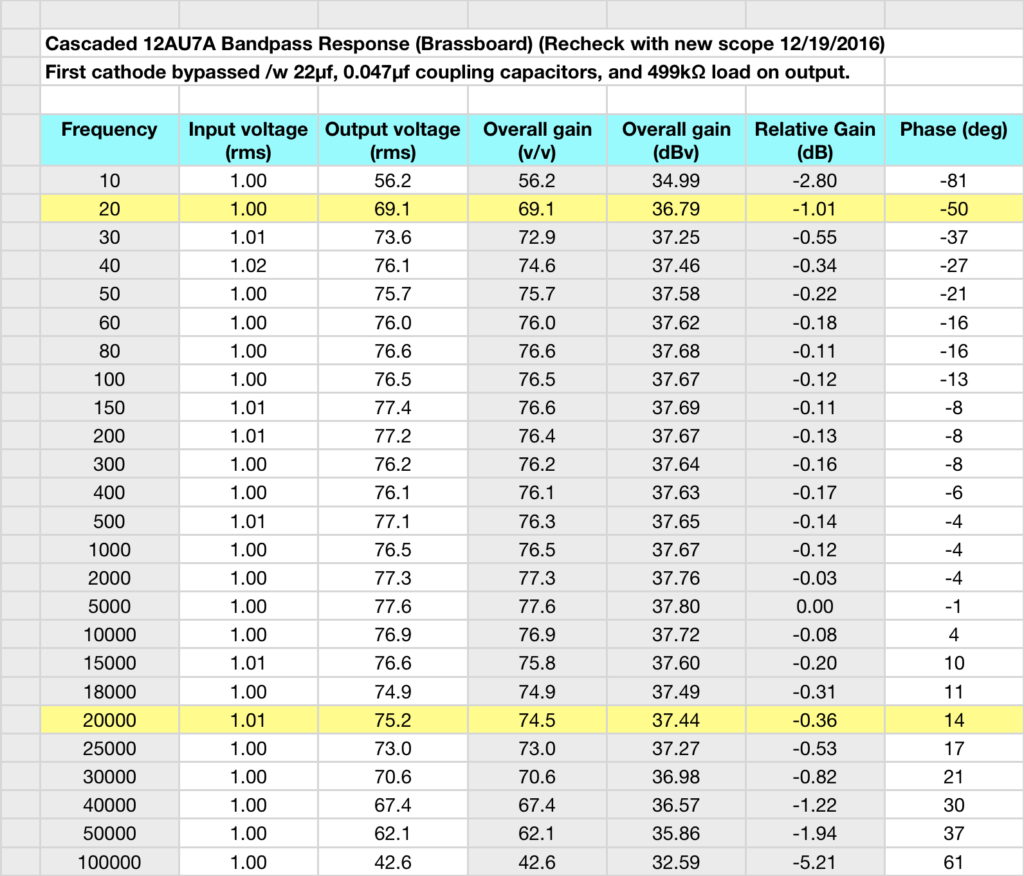Screen dimensions: 1024x876
Task: Click the 'First cathode bypassed' description cell
Action: (462, 72)
